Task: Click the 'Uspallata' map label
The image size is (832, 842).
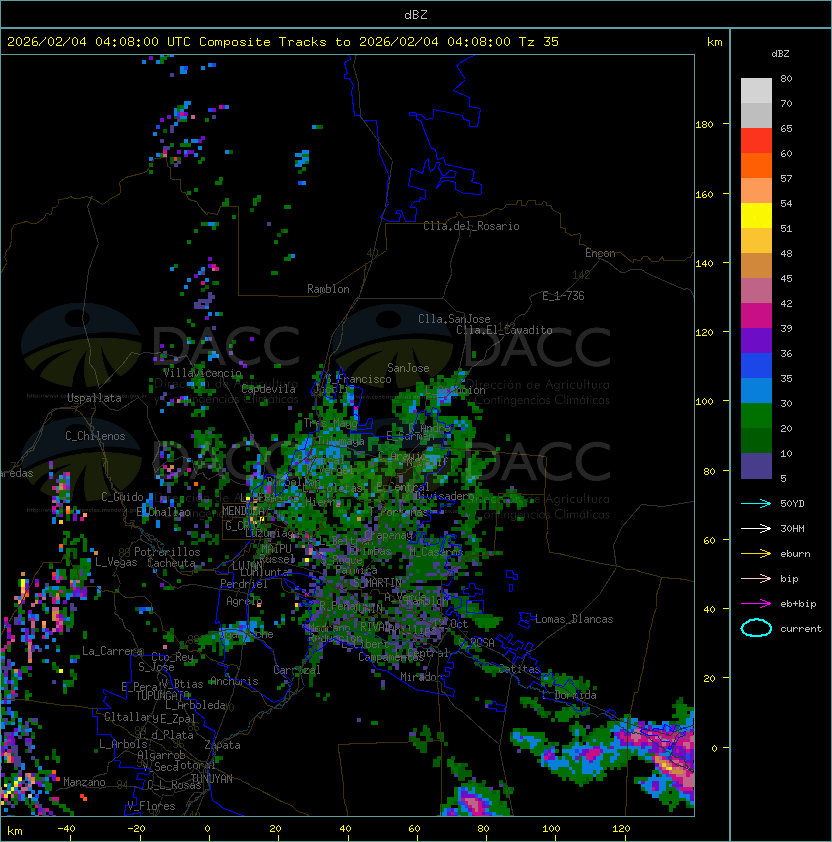Action: click(x=95, y=398)
